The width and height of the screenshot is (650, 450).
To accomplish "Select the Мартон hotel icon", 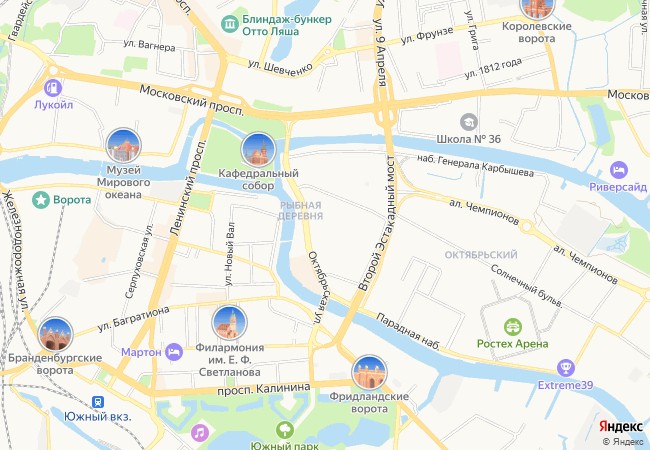I will click(174, 352).
